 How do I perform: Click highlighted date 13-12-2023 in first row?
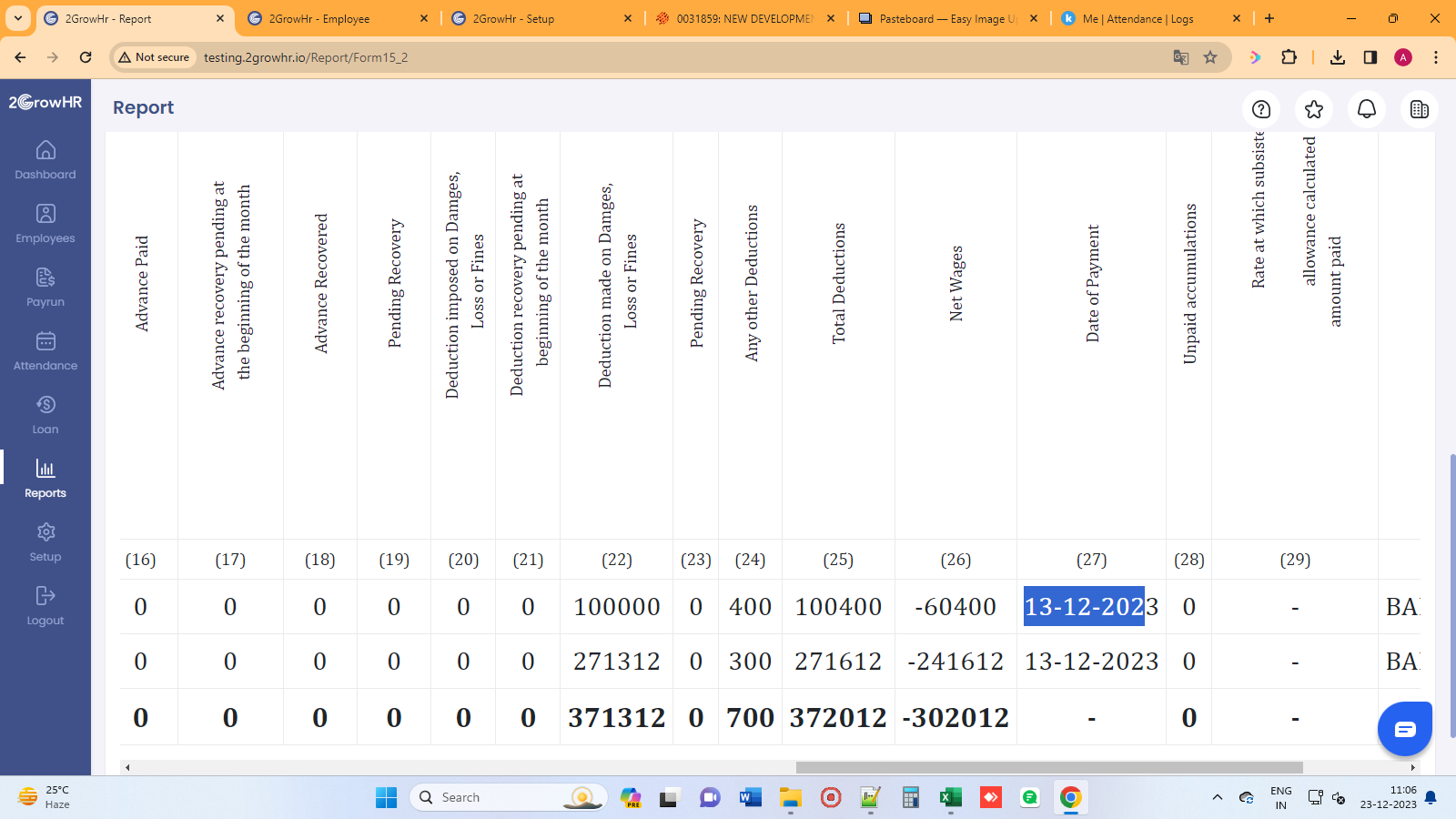[1091, 607]
